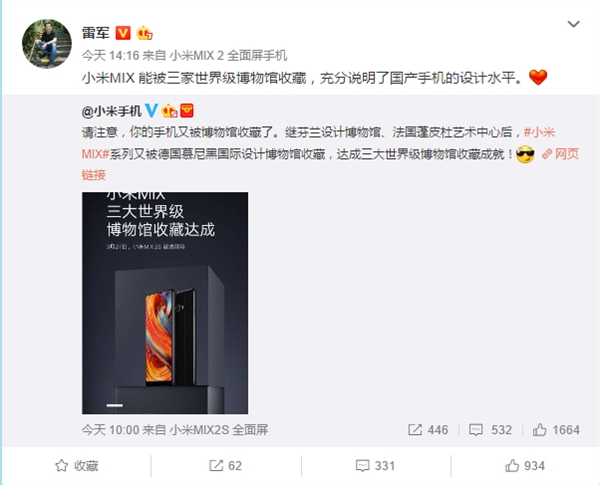Click the orange V verified badge
Viewport: 600px width, 485px height.
coord(123,33)
